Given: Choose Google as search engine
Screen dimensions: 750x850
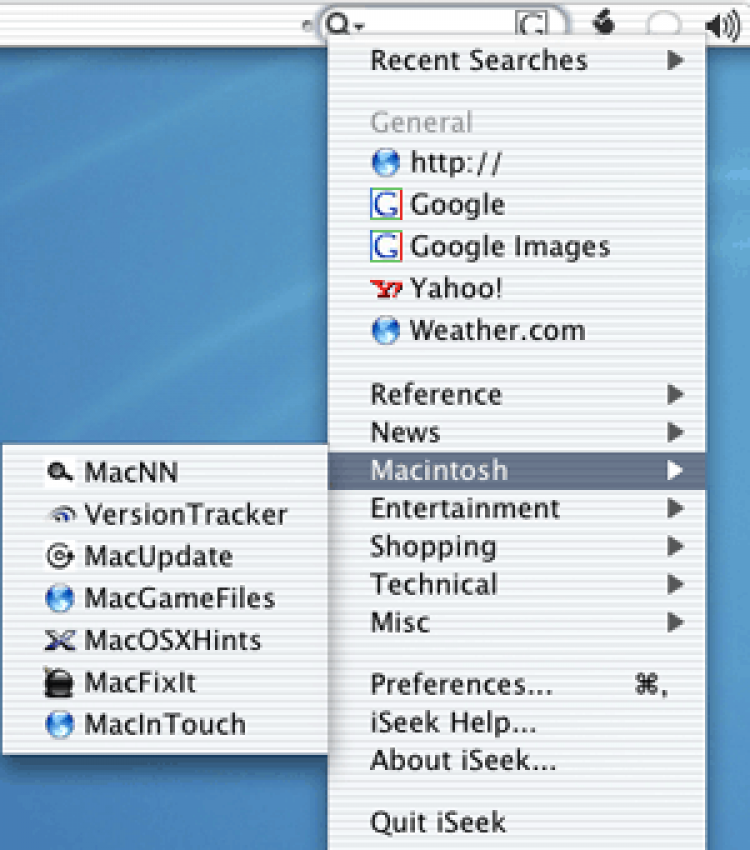Looking at the screenshot, I should click(517, 204).
